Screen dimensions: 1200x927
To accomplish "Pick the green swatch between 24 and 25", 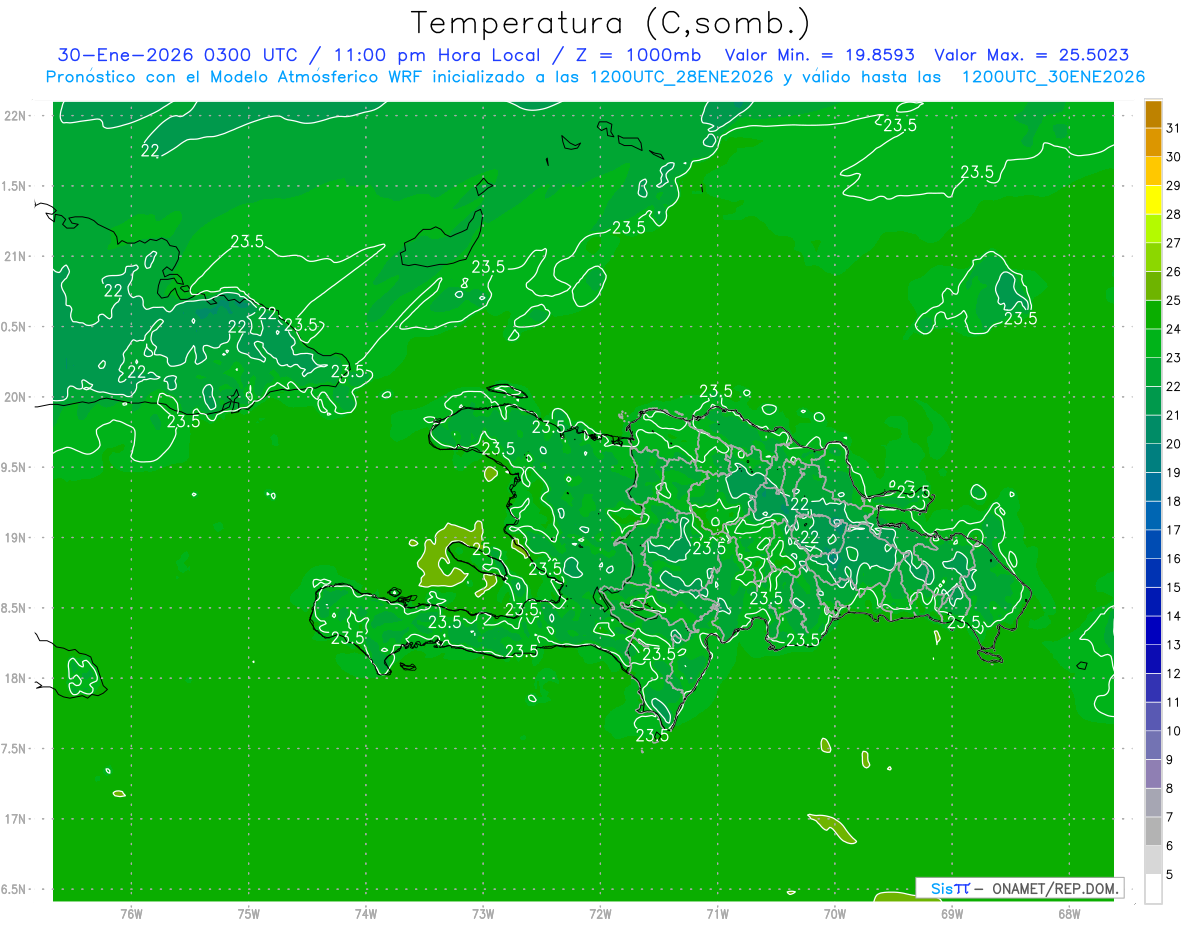I will 1153,314.
